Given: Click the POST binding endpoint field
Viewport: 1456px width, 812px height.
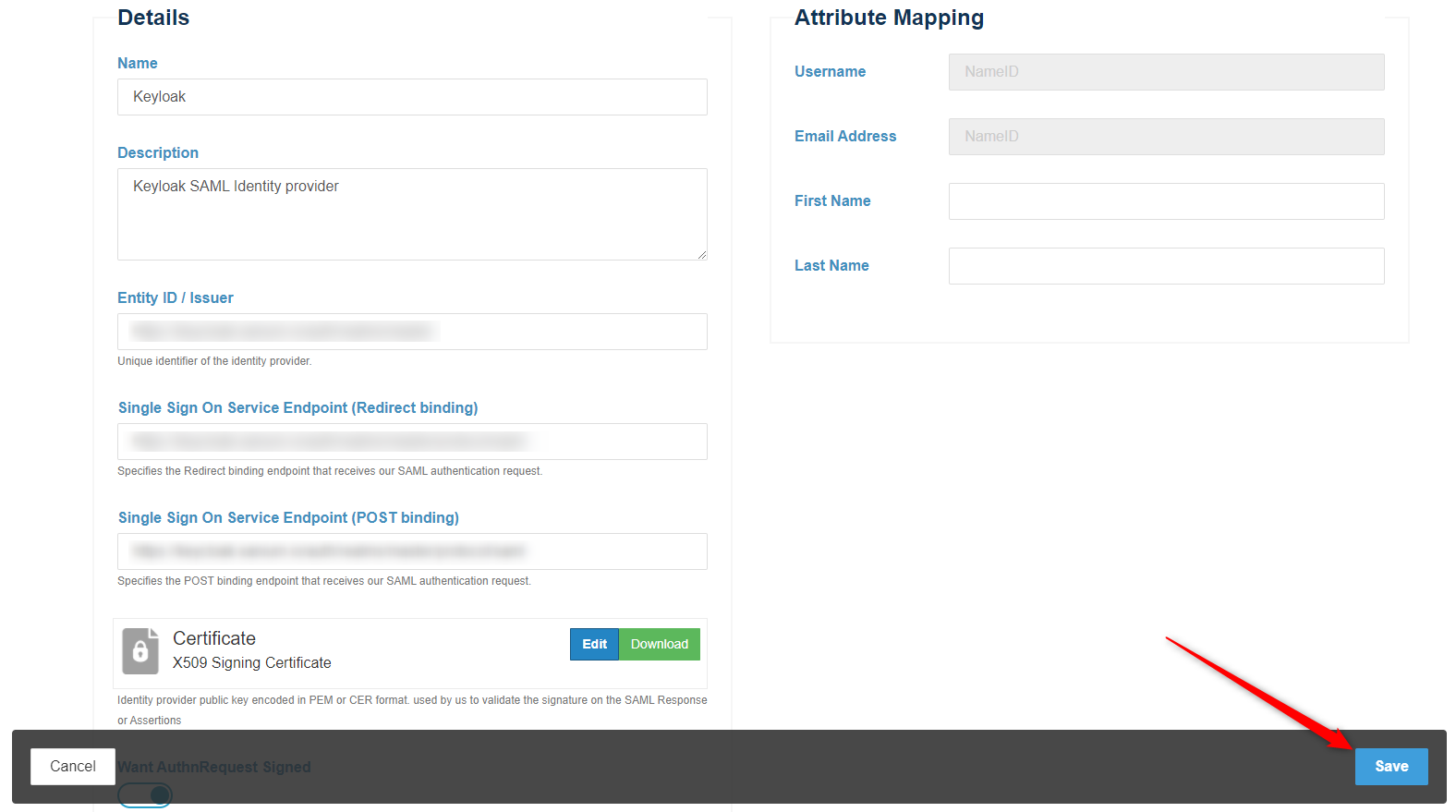Looking at the screenshot, I should (x=412, y=551).
